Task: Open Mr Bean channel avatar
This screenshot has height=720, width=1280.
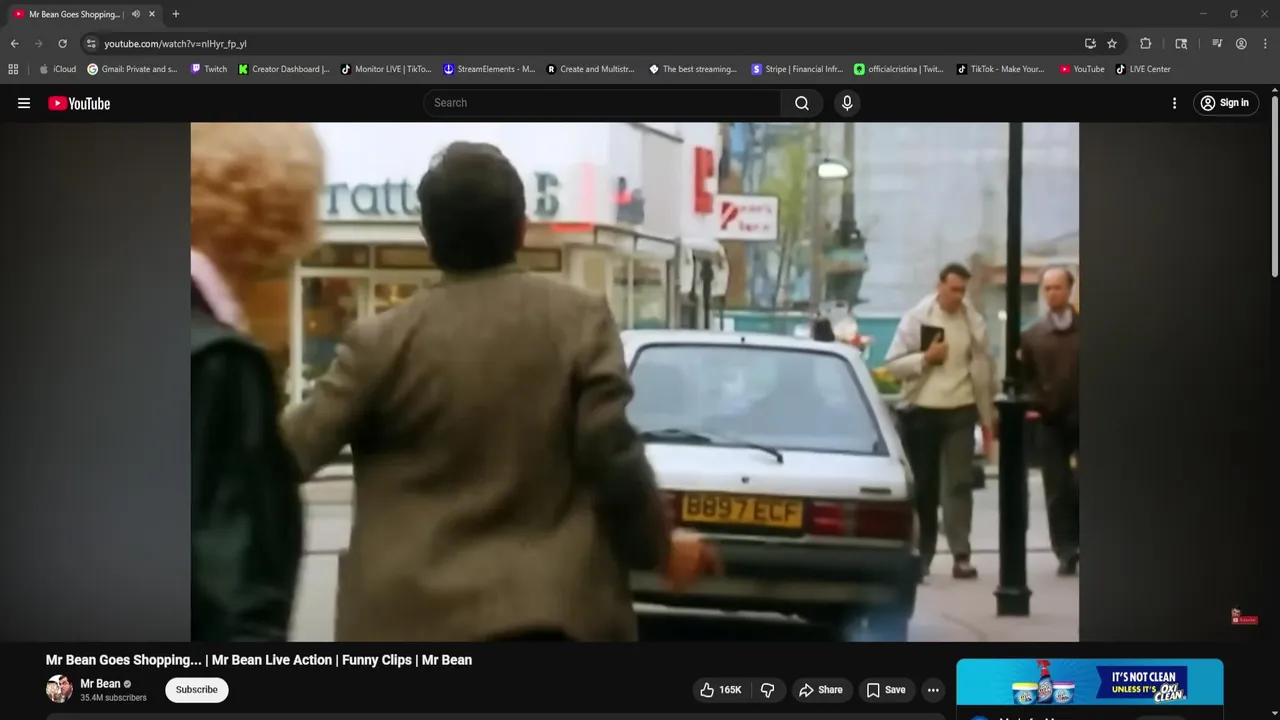Action: point(59,689)
